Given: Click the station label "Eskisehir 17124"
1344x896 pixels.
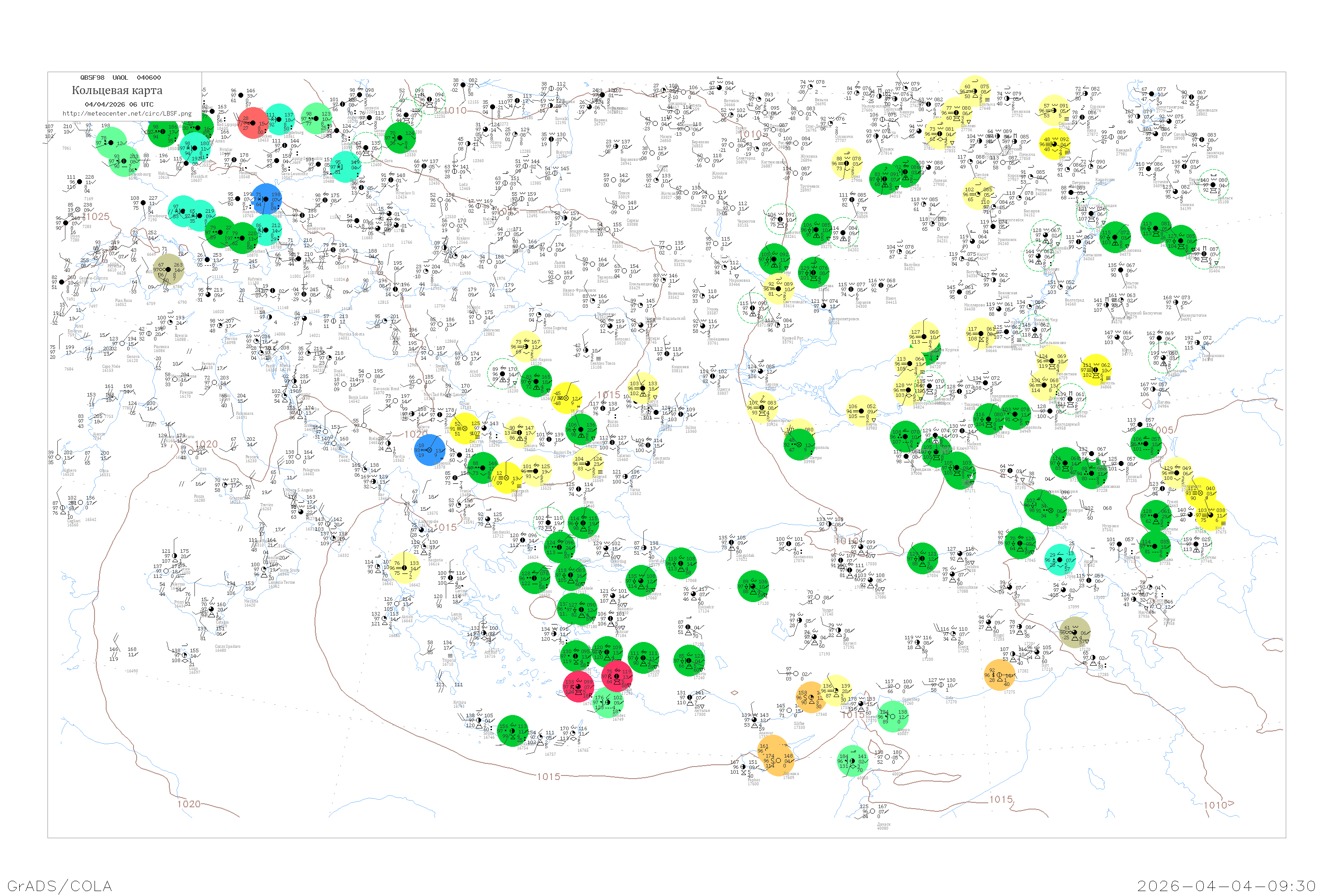Looking at the screenshot, I should point(706,609).
